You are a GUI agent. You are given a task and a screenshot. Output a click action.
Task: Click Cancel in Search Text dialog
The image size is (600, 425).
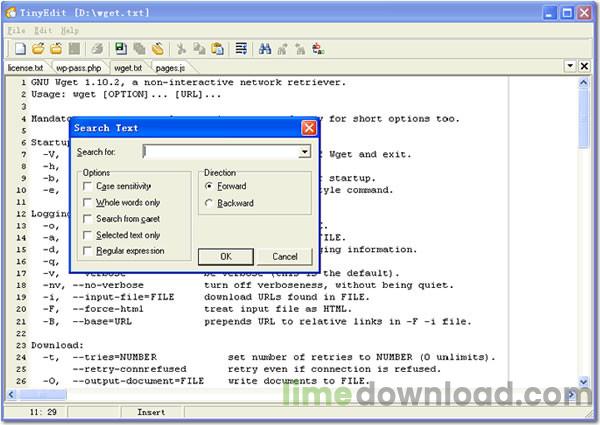285,256
